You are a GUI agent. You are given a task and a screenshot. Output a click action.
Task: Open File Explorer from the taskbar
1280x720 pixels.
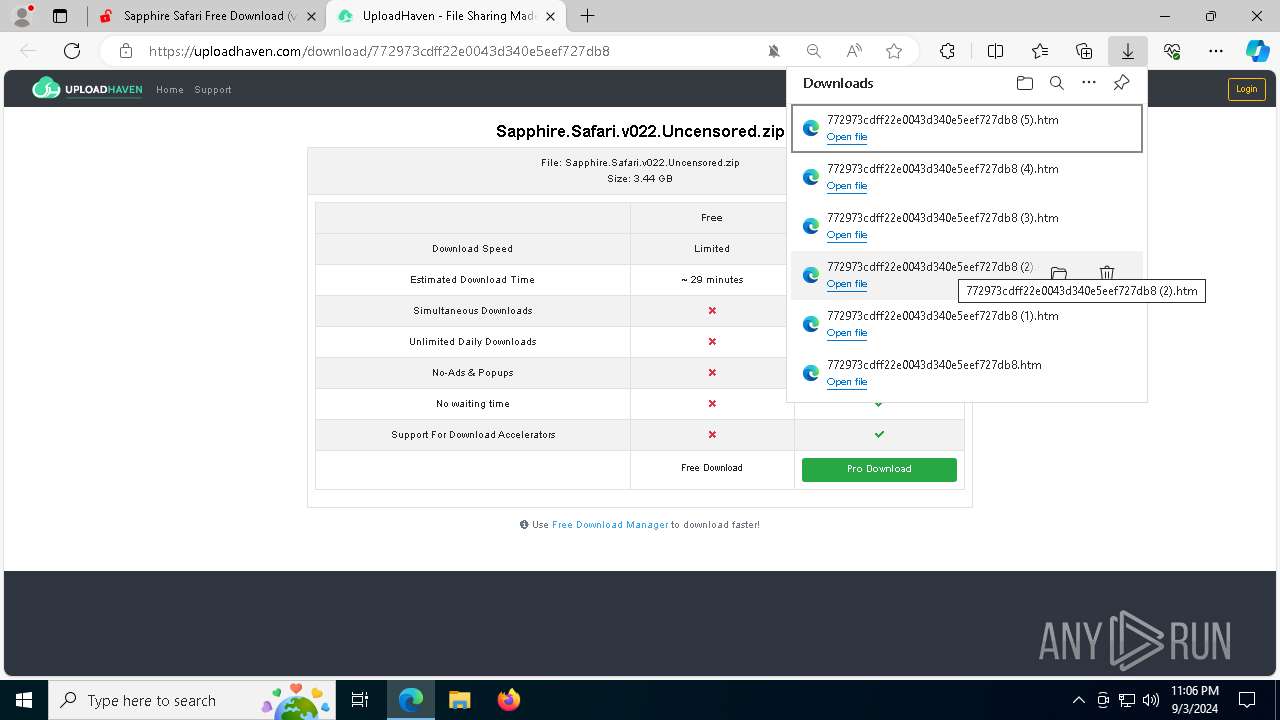[460, 700]
